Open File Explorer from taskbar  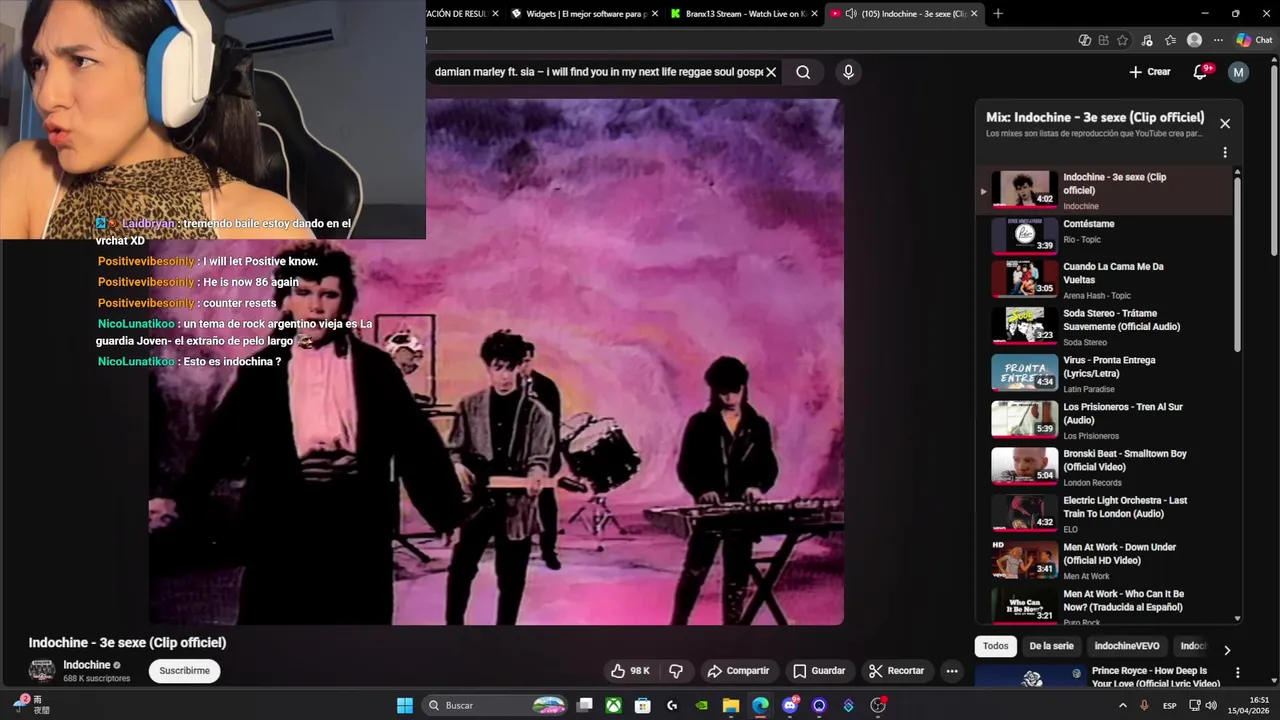[x=731, y=705]
